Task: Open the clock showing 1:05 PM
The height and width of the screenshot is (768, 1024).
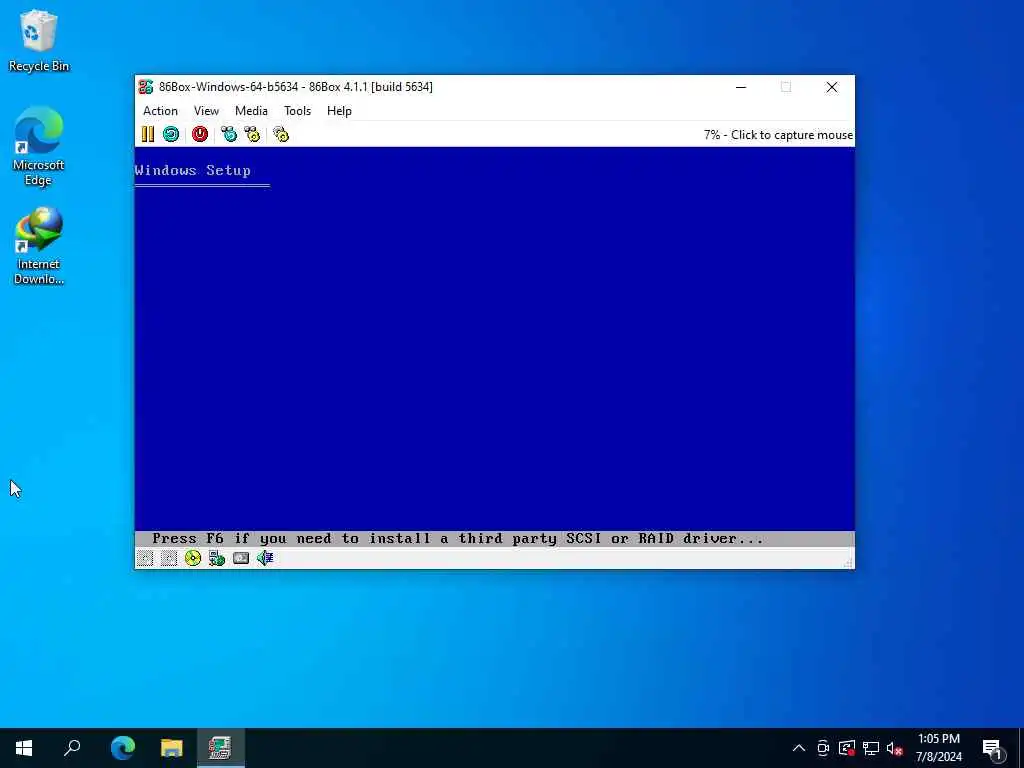Action: [x=939, y=748]
